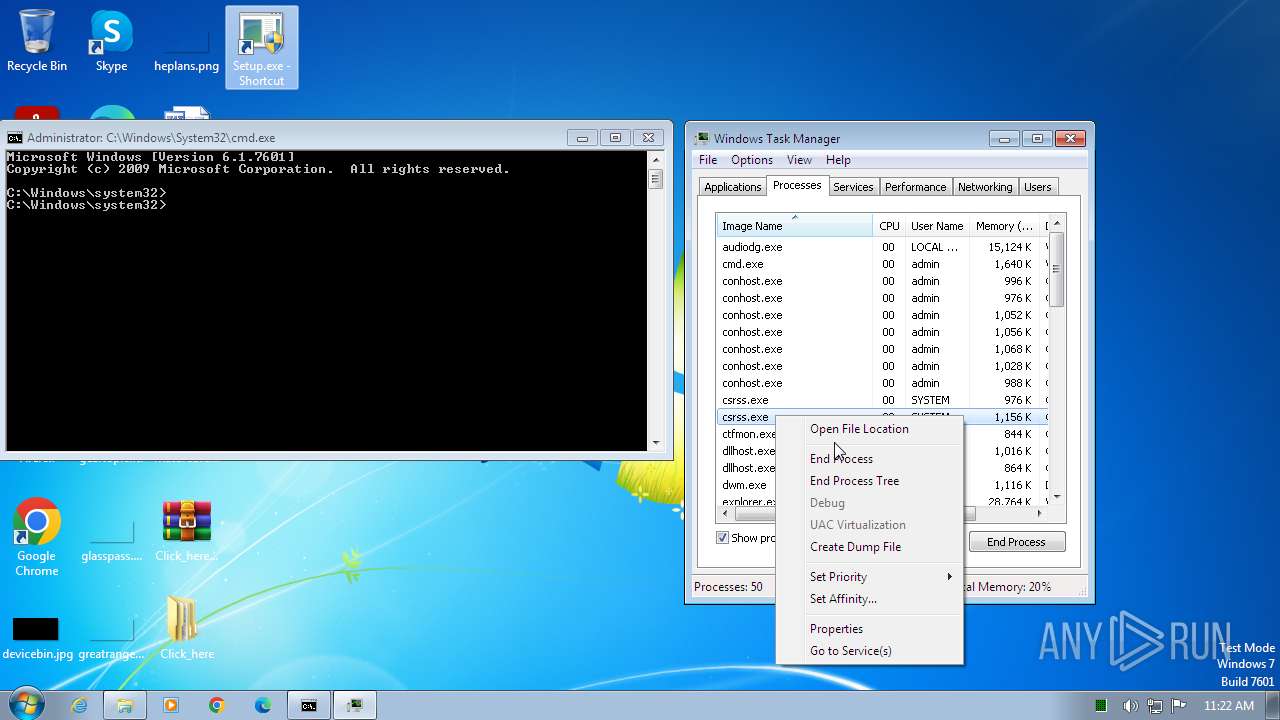Launch Skype from desktop shortcut

111,42
